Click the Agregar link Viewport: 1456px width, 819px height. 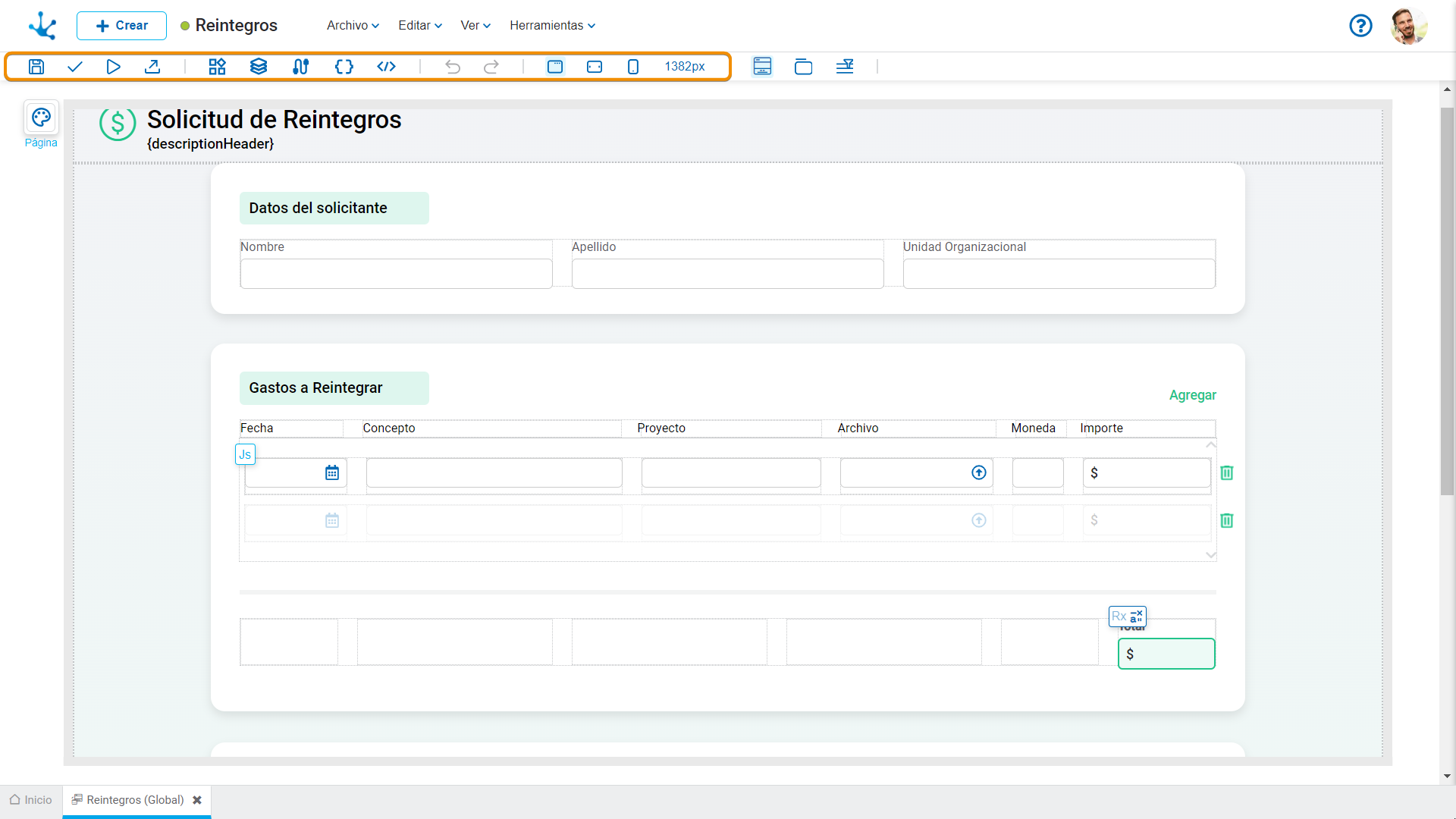1192,395
